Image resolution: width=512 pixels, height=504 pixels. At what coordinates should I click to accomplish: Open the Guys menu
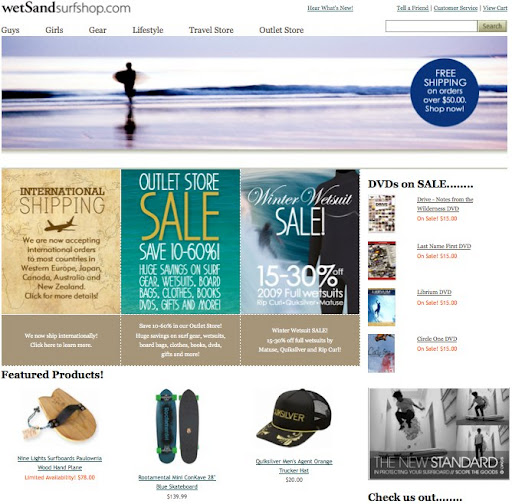(x=10, y=30)
